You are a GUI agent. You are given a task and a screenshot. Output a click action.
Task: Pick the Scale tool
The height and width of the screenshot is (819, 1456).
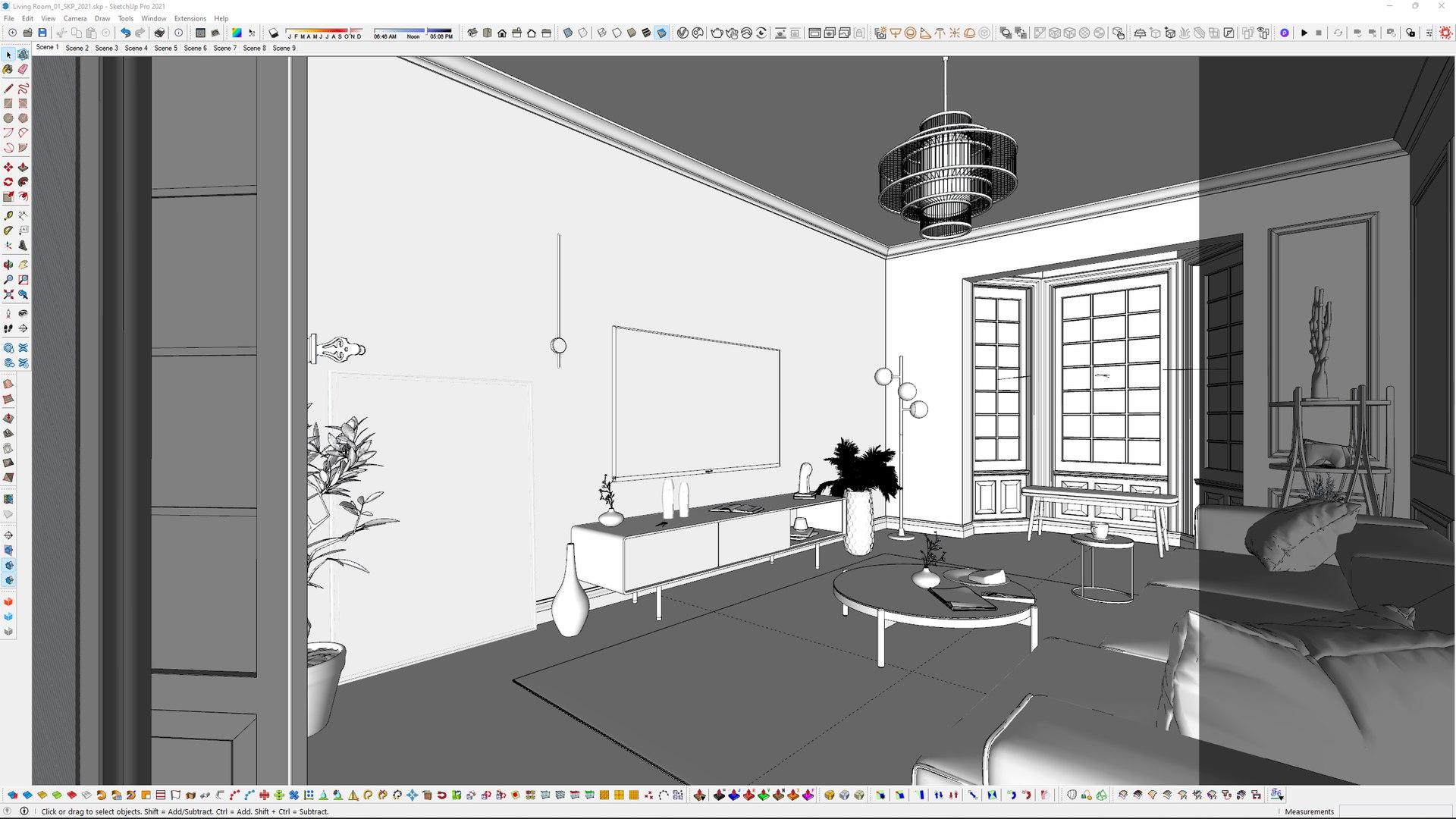click(8, 196)
